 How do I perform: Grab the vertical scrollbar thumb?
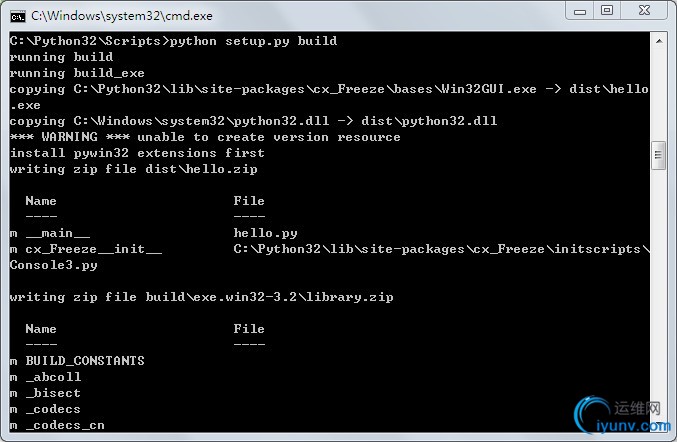coord(658,155)
